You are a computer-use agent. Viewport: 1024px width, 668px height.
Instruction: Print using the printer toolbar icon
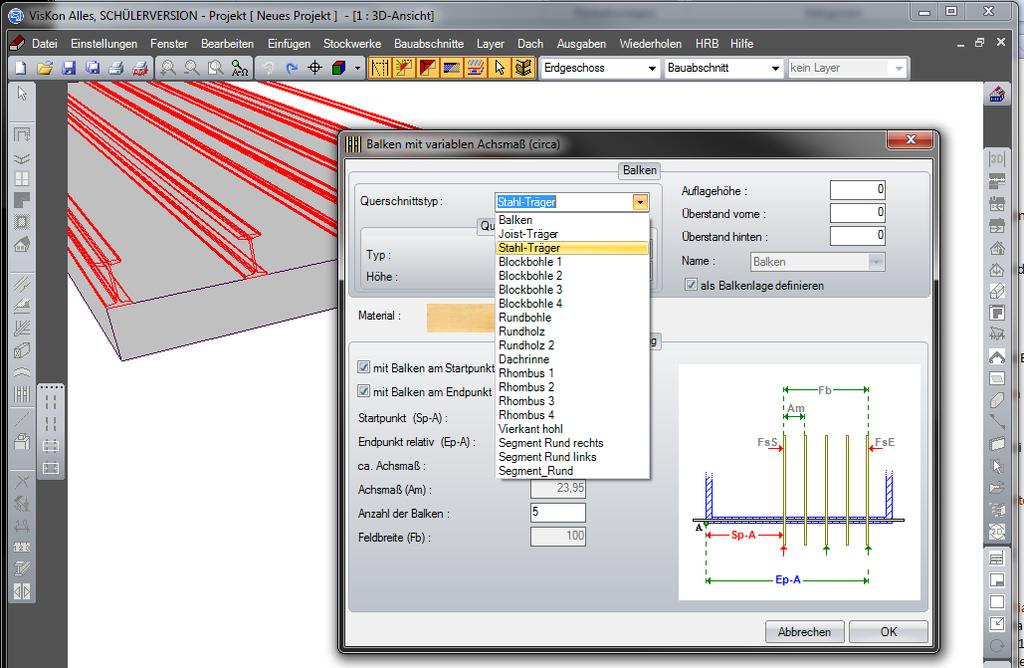(116, 68)
